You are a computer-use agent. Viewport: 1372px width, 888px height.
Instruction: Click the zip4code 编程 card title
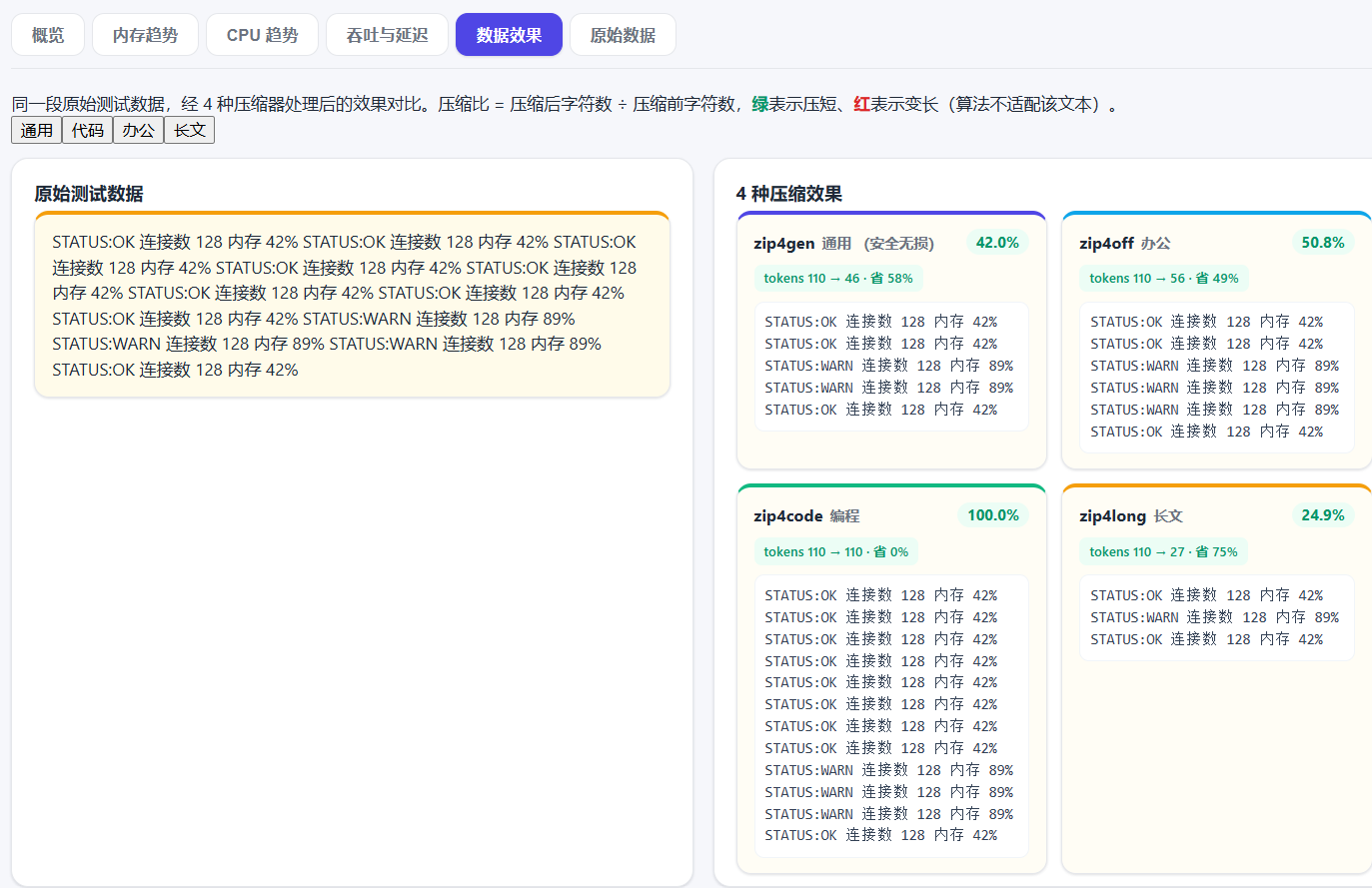(x=806, y=516)
